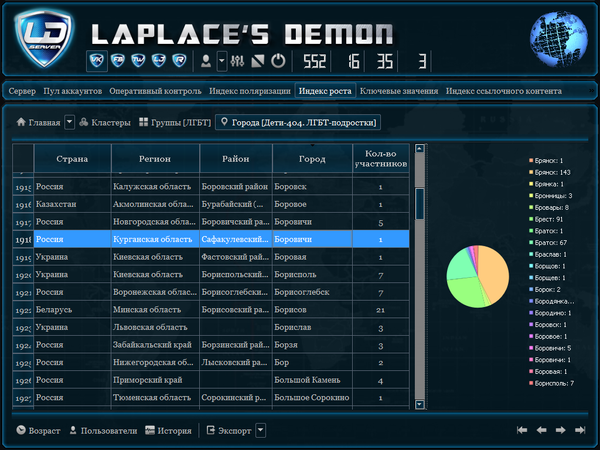Screen dimensions: 600x450
Task: Click the pie chart
Action: click(478, 276)
